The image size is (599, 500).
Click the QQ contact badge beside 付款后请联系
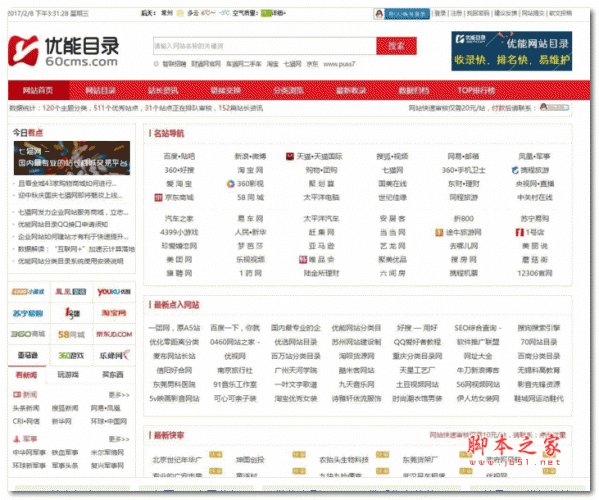(555, 108)
